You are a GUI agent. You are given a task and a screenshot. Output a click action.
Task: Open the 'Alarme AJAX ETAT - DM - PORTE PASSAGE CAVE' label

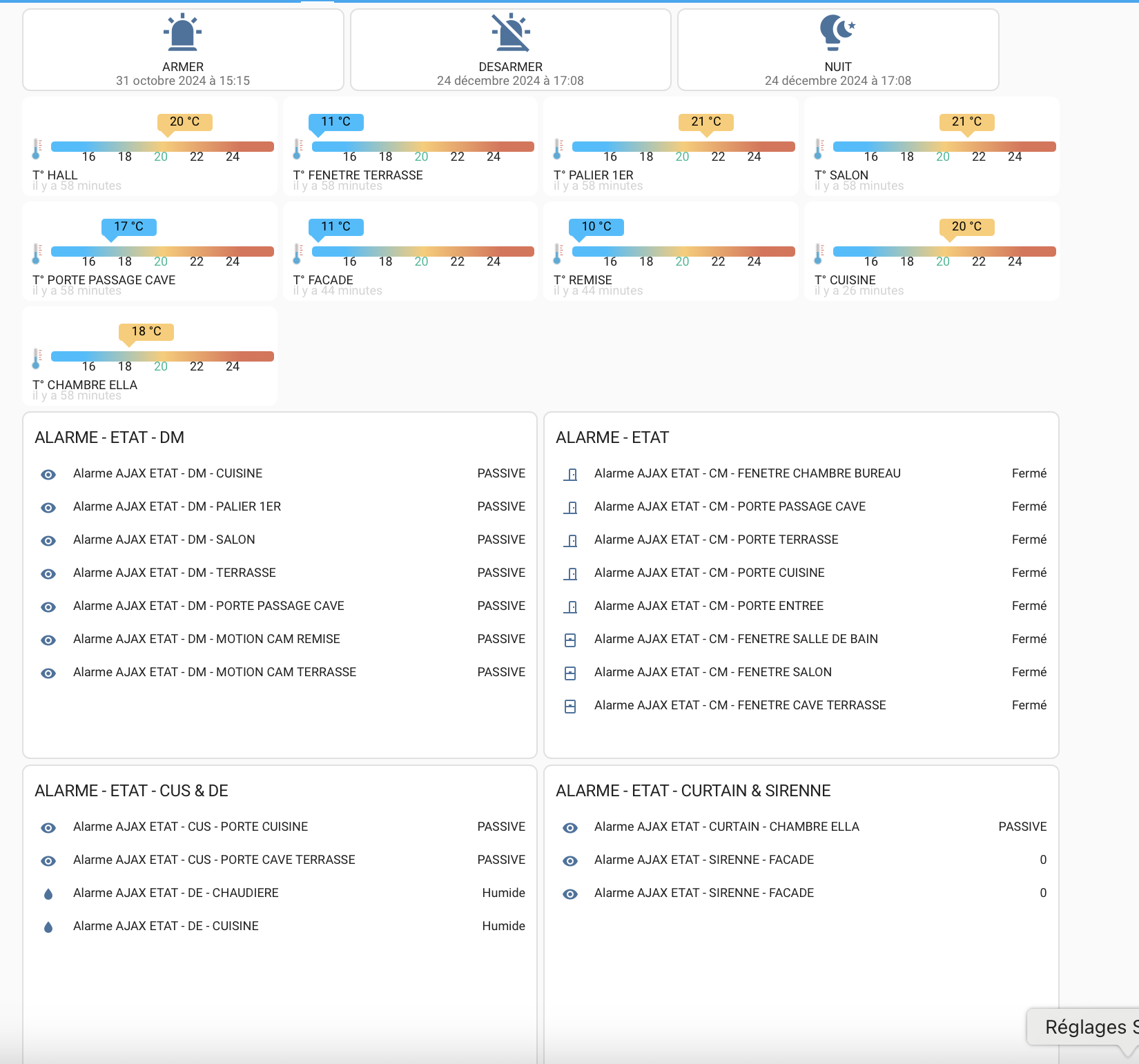(208, 606)
